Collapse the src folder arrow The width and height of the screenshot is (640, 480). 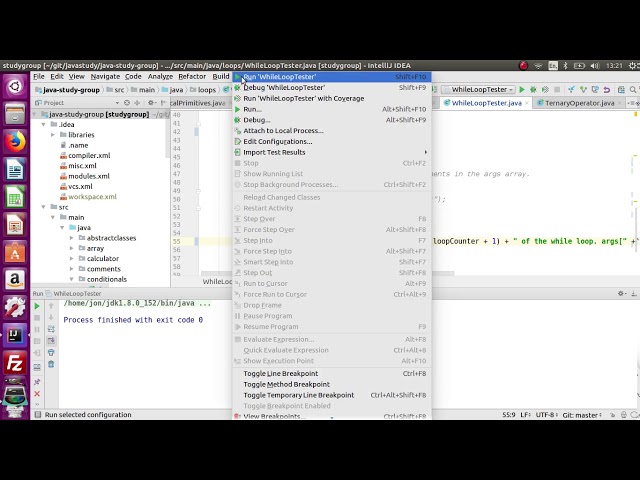tap(43, 207)
